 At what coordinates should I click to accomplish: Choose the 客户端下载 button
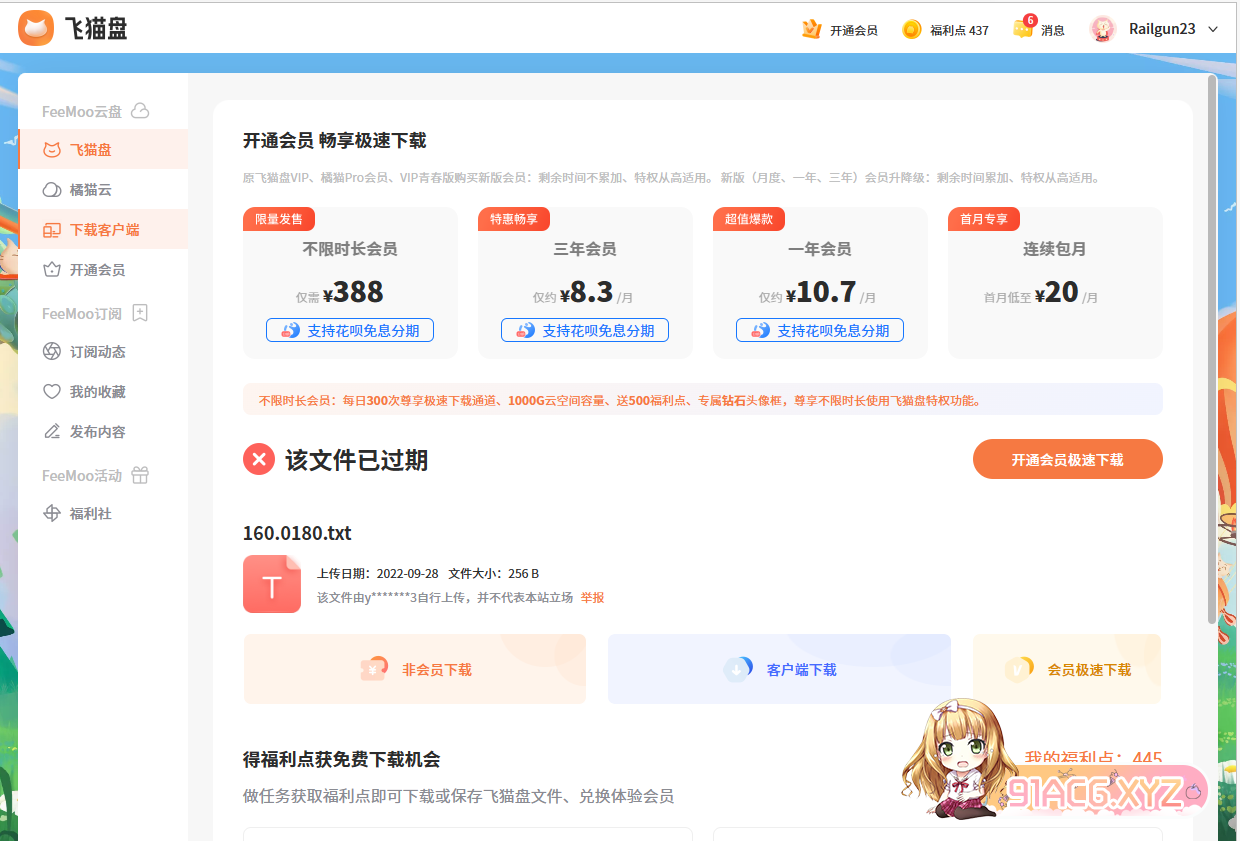(x=779, y=669)
